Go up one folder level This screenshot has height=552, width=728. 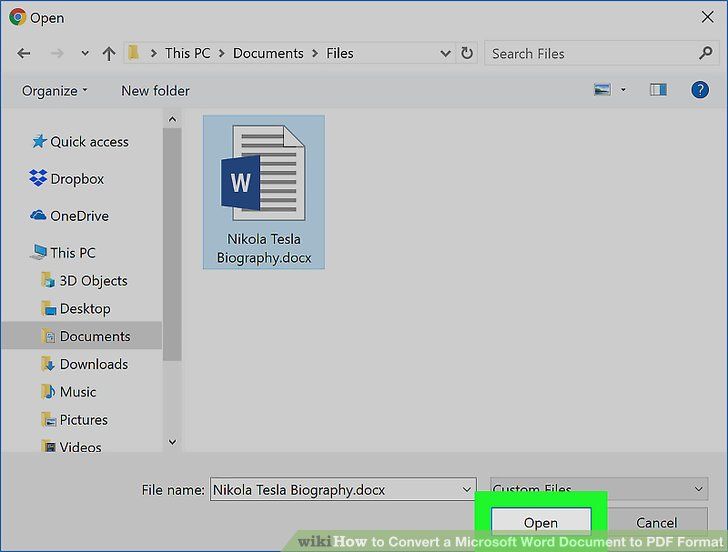[109, 53]
